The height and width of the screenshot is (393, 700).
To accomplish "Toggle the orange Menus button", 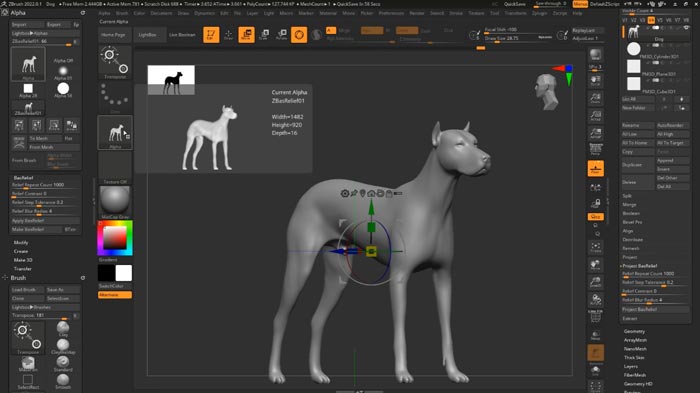I will [580, 4].
